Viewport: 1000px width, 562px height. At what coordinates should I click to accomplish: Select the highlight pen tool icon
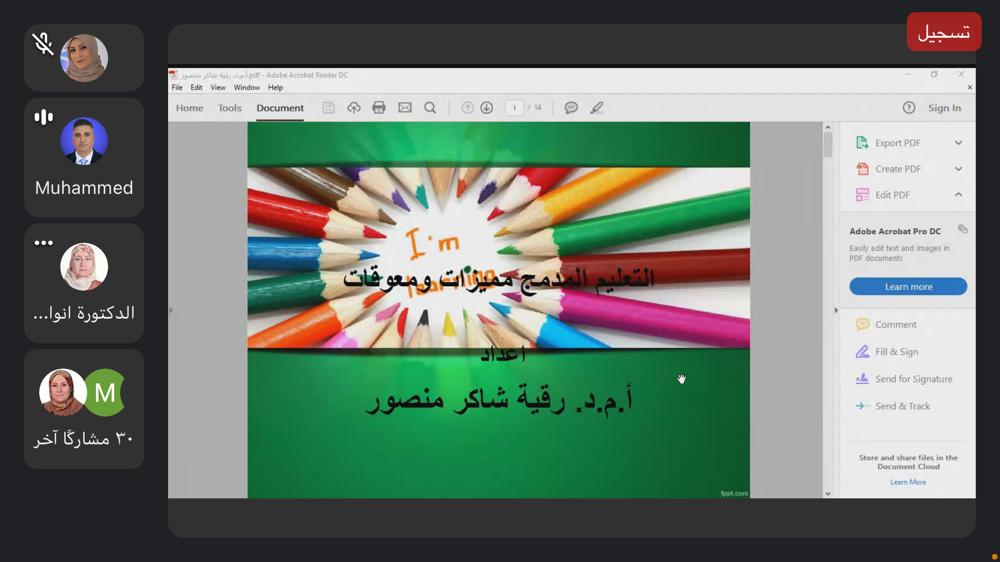[597, 108]
